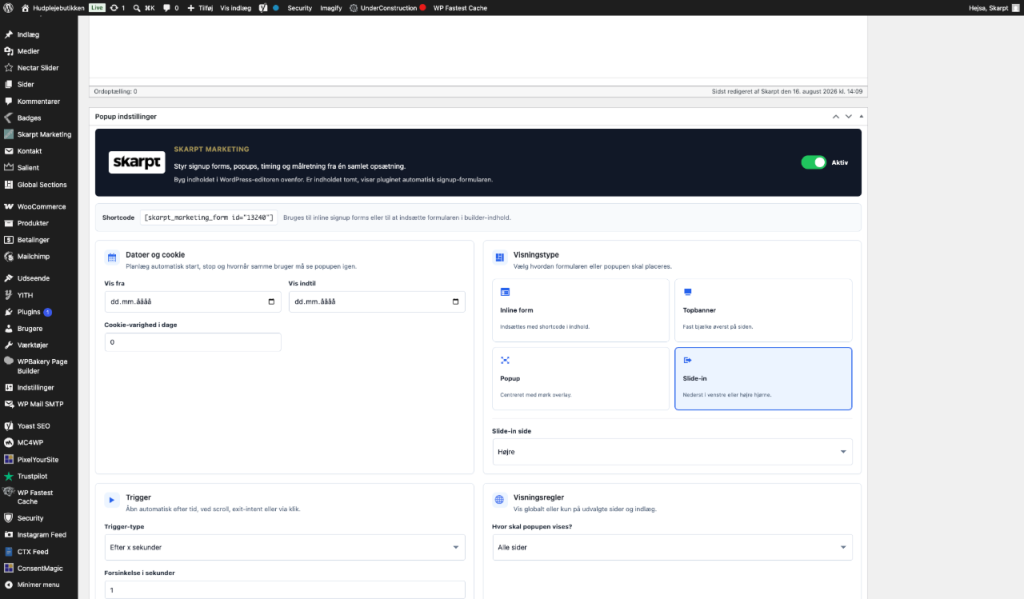The height and width of the screenshot is (599, 1024).
Task: Click Vis indlæg in admin bar
Action: click(235, 8)
